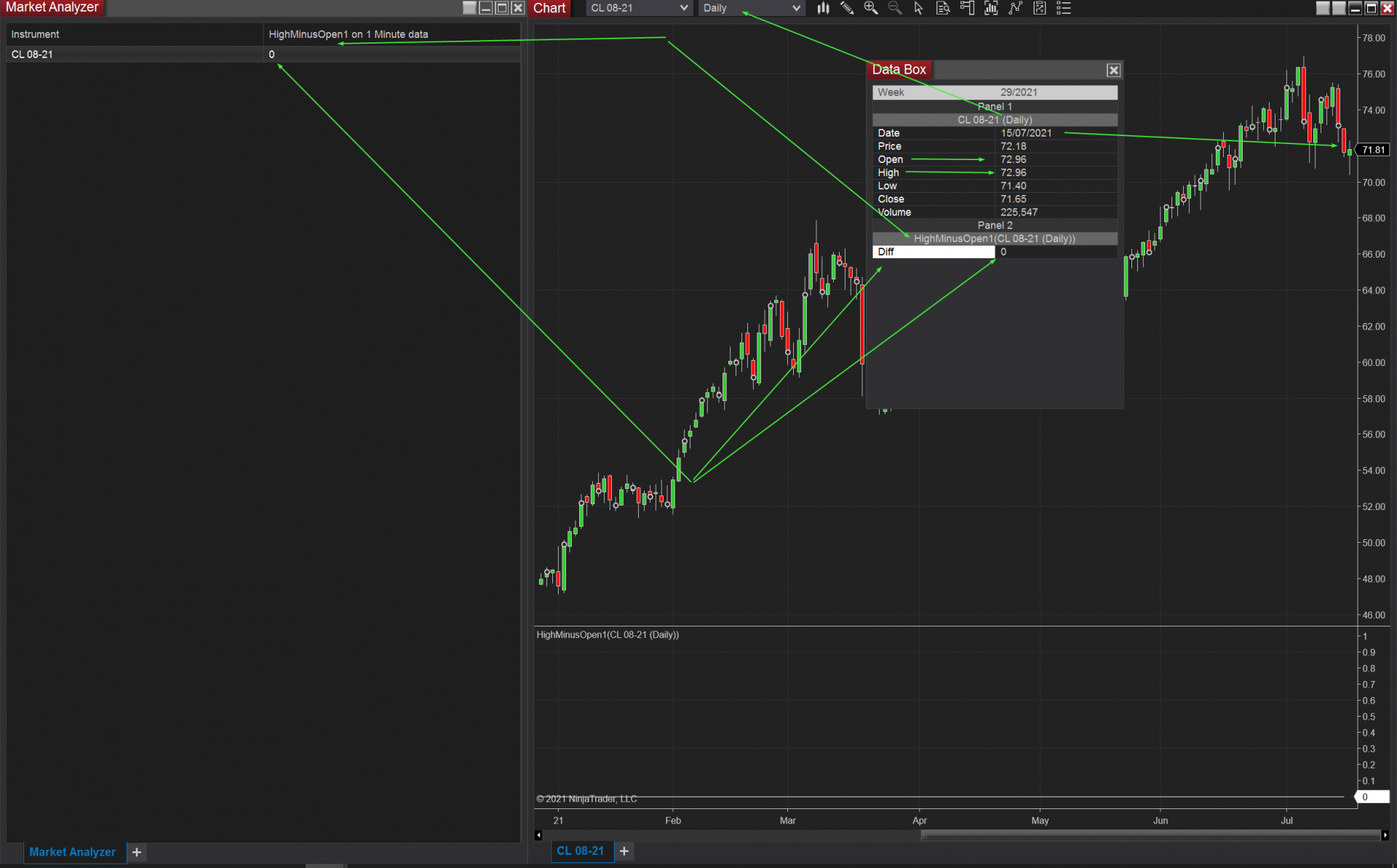Viewport: 1397px width, 868px height.
Task: Select CL 08-21 row in Market Analyzer
Action: coord(32,55)
